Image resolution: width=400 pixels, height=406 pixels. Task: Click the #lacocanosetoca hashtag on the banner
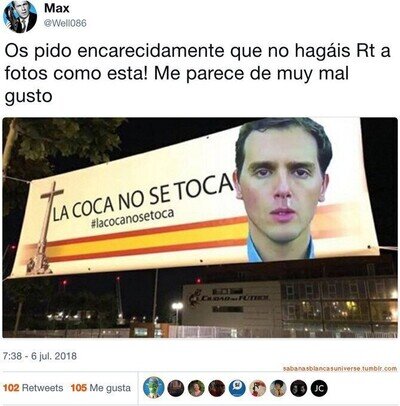click(132, 219)
